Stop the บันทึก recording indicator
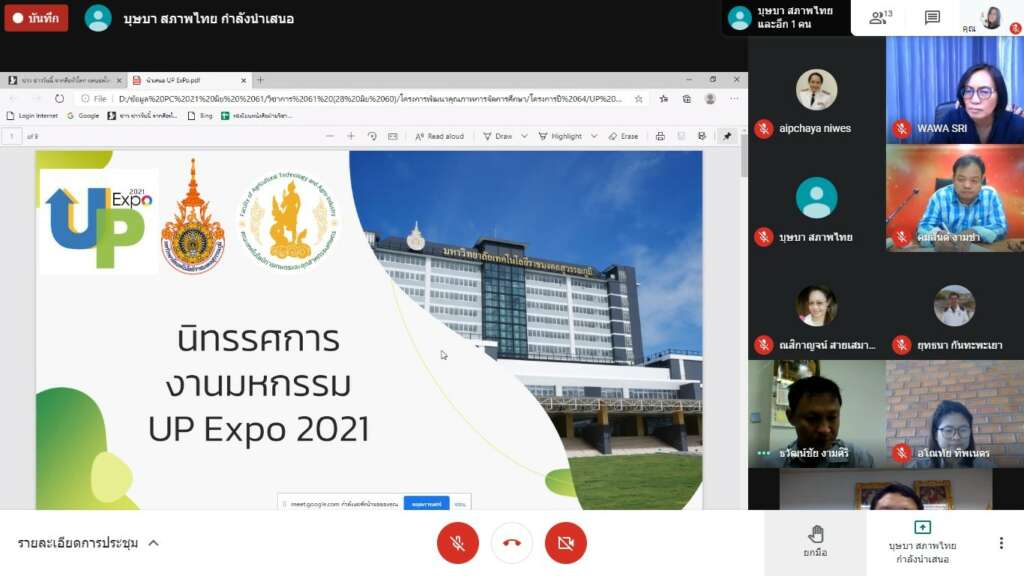 36,18
